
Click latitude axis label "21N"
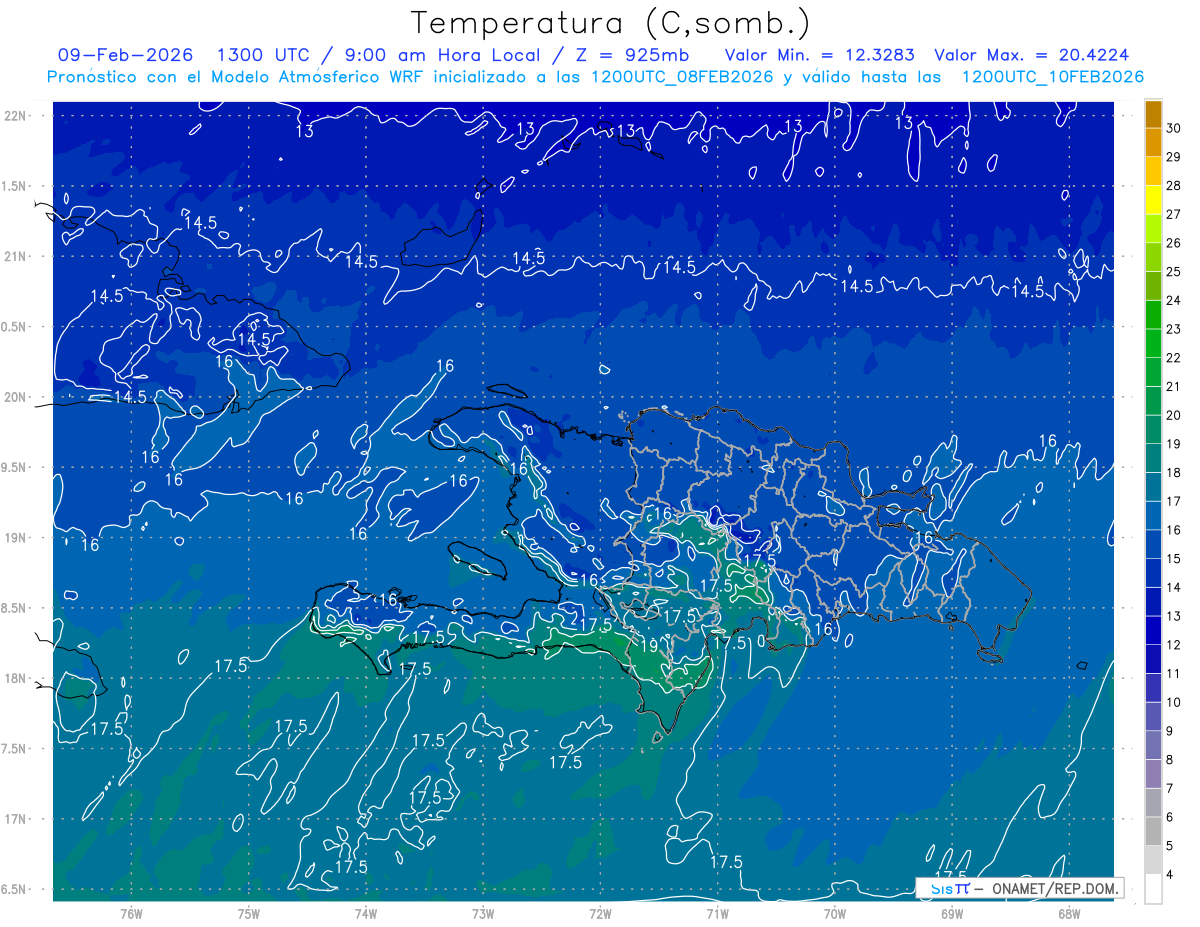click(17, 256)
